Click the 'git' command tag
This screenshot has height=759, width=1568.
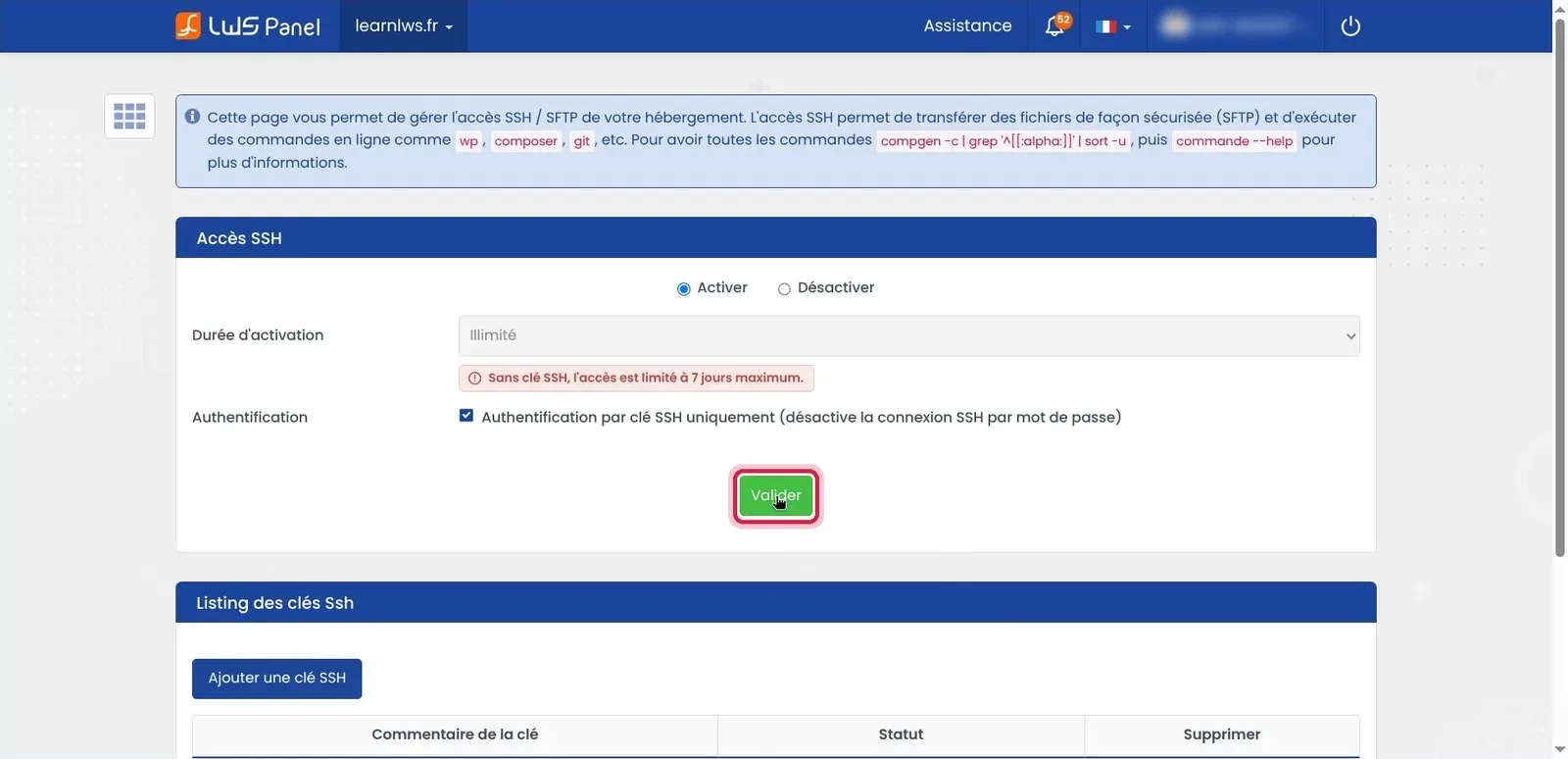tap(582, 141)
